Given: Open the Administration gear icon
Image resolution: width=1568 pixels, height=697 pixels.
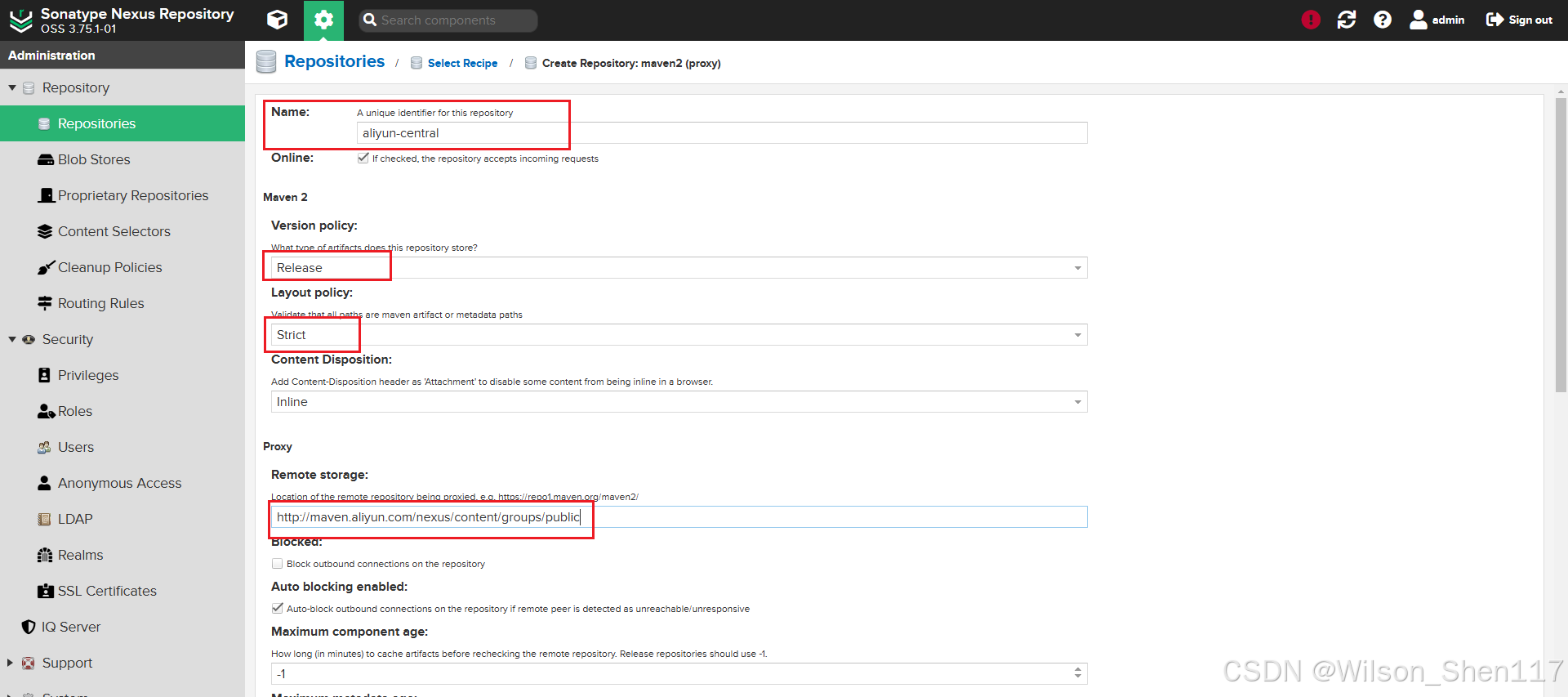Looking at the screenshot, I should pos(323,20).
